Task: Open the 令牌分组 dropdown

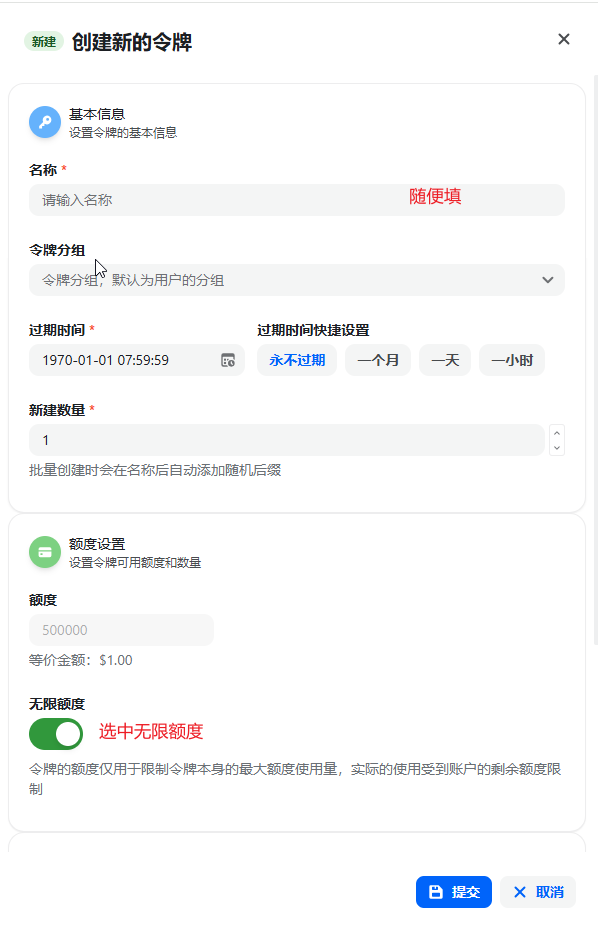Action: coord(297,280)
